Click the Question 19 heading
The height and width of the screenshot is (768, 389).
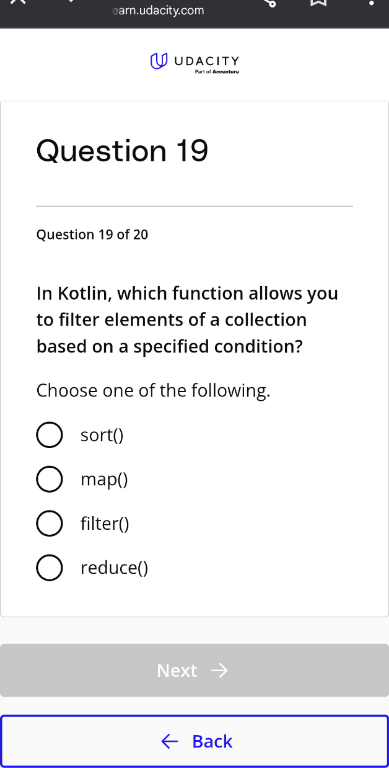click(122, 150)
